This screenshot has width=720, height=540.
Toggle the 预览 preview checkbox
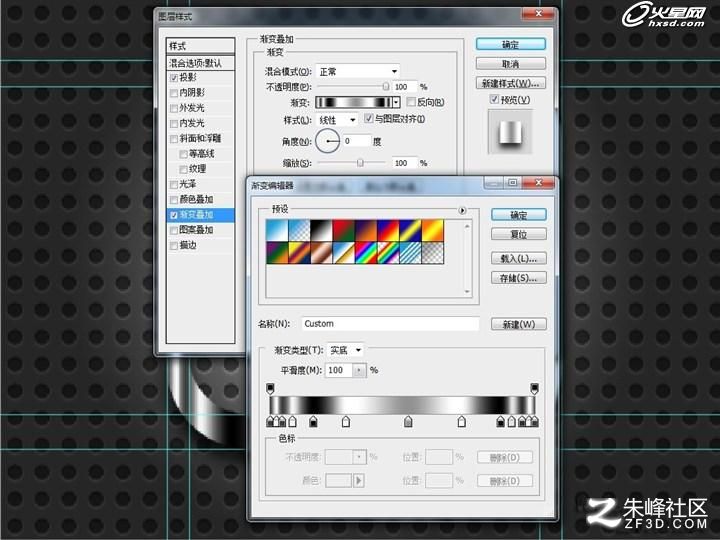(x=494, y=99)
